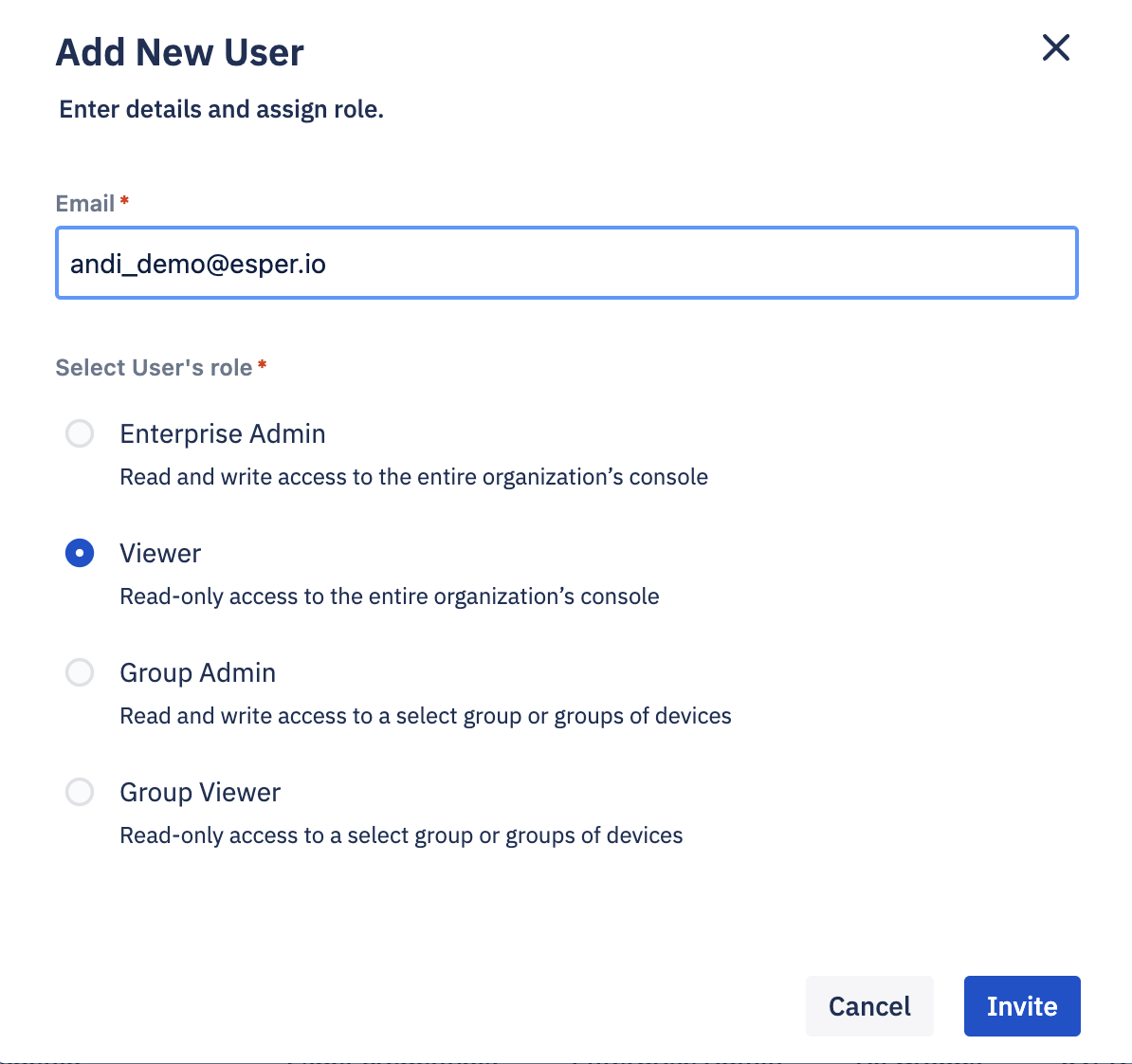Screen dimensions: 1132x1064
Task: Click 'Enter details and assign role.' subtitle
Action: (221, 109)
